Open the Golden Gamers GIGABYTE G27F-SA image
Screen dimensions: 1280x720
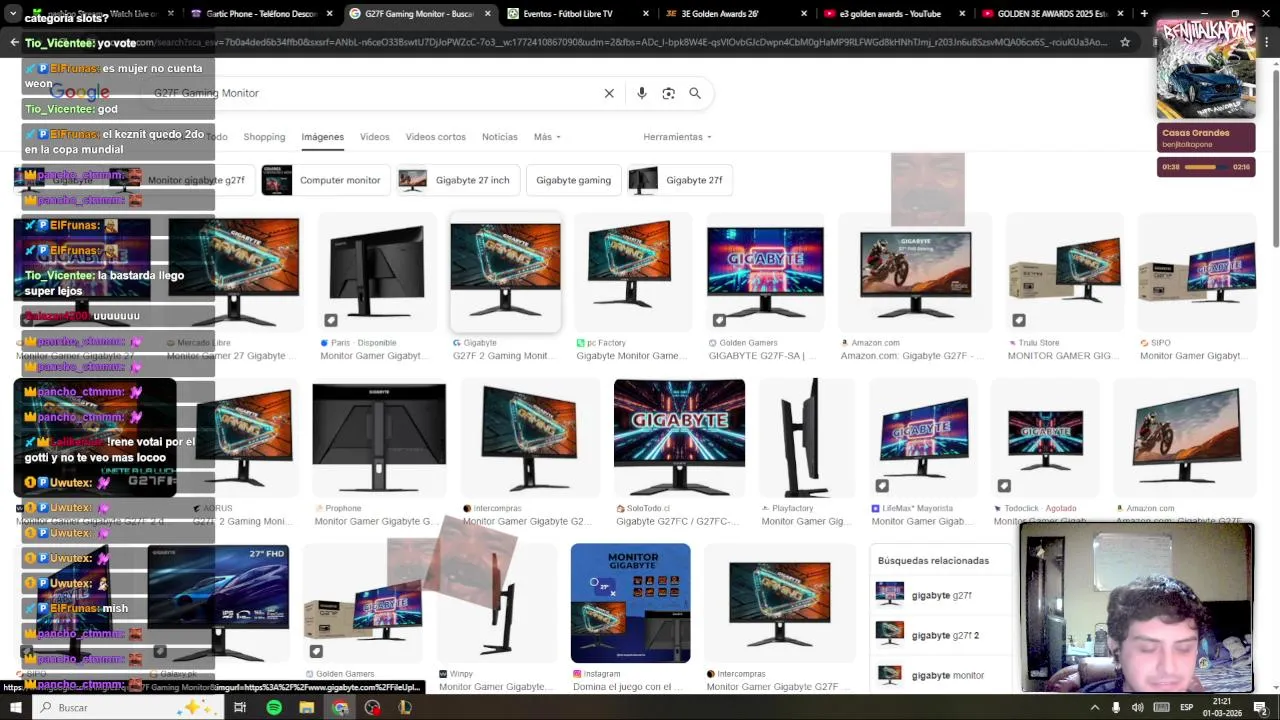tap(765, 272)
